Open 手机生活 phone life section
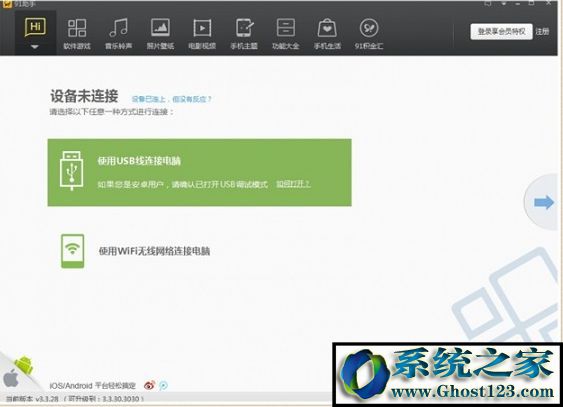This screenshot has width=563, height=407. pyautogui.click(x=327, y=34)
